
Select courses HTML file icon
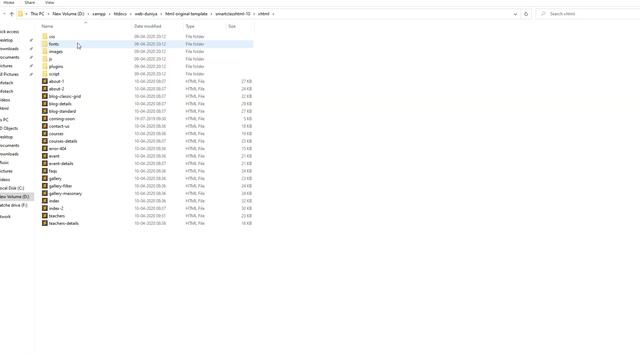pyautogui.click(x=45, y=134)
